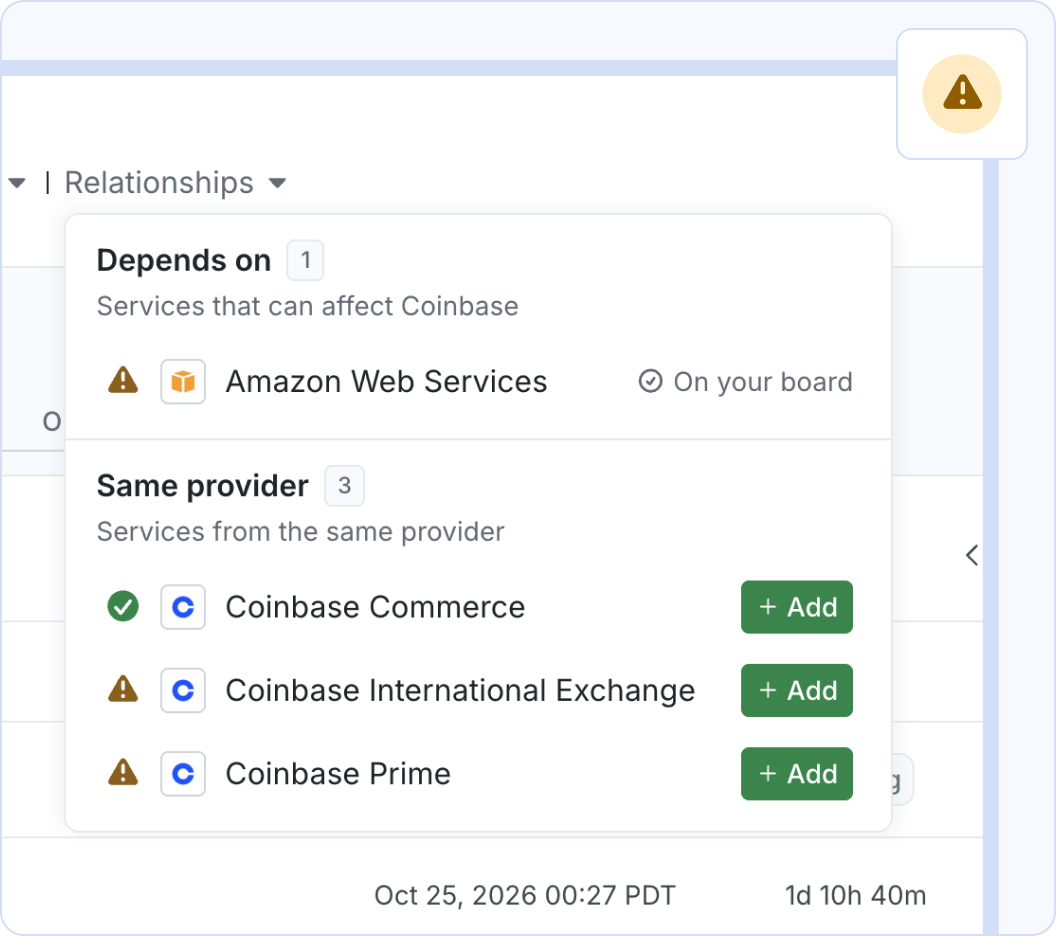Screen dimensions: 1056x936
Task: Collapse the side panel with the left chevron
Action: tap(972, 556)
